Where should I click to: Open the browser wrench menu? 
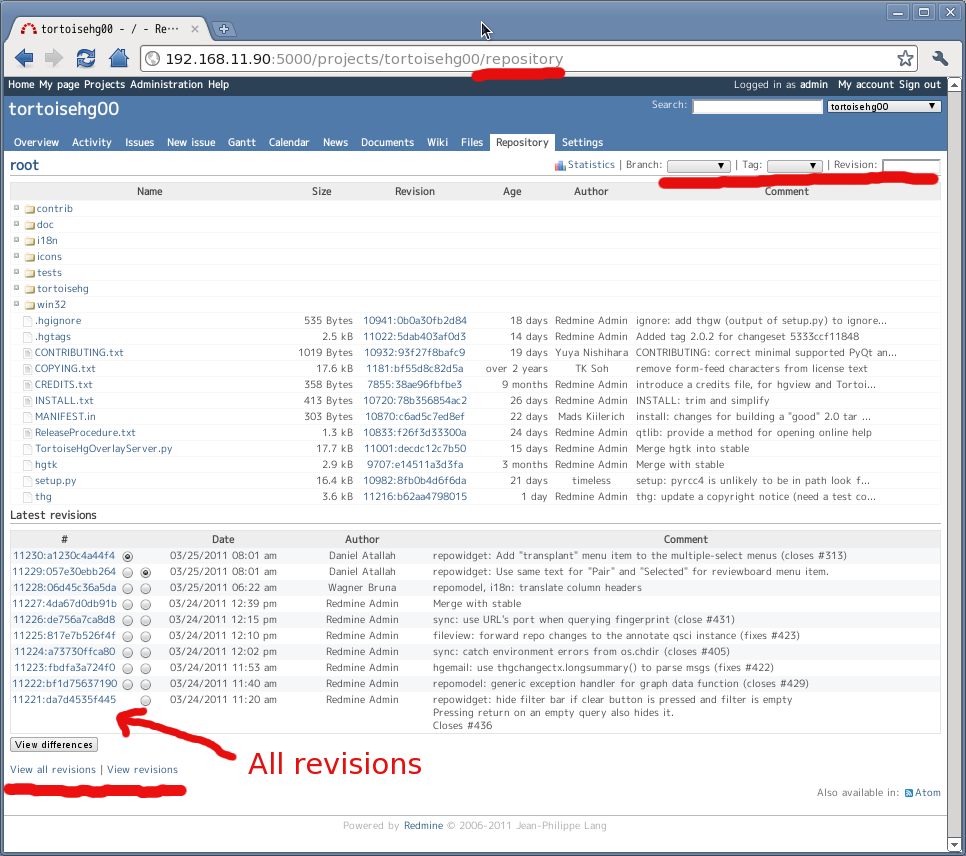pyautogui.click(x=940, y=59)
